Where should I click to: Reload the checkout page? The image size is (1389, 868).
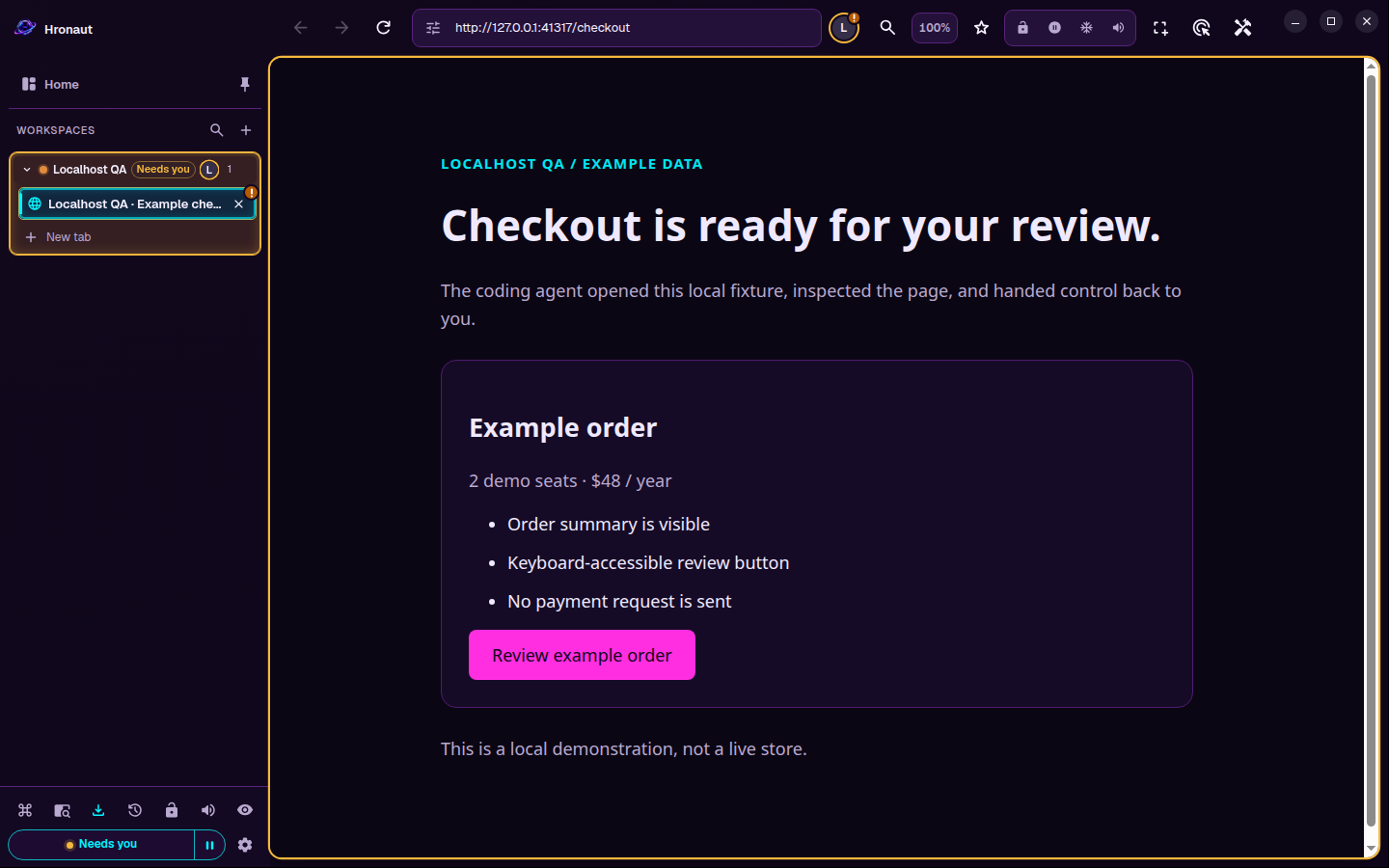coord(383,28)
